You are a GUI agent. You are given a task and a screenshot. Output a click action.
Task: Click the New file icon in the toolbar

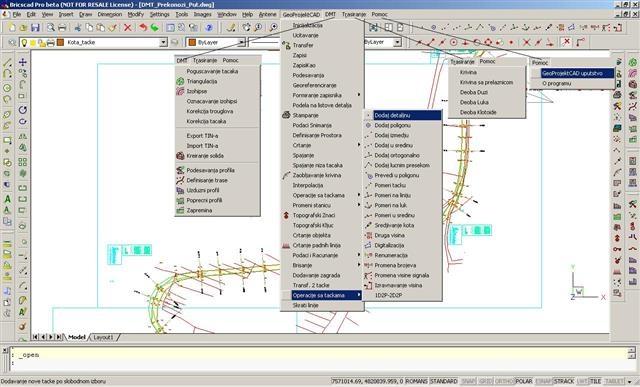pos(12,28)
